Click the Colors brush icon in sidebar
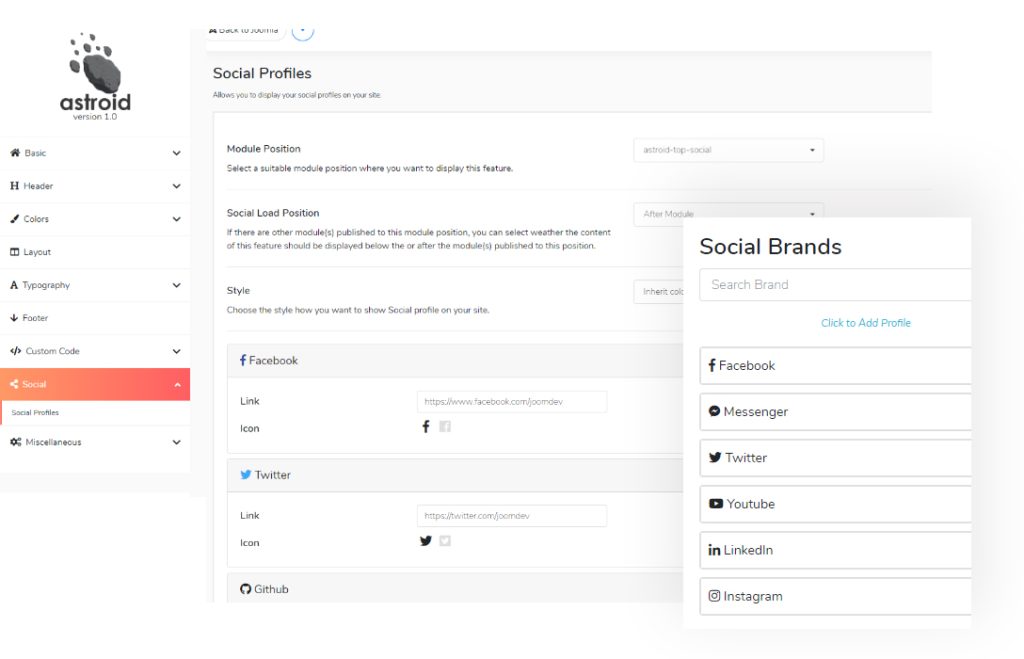Image resolution: width=1024 pixels, height=659 pixels. pos(14,219)
